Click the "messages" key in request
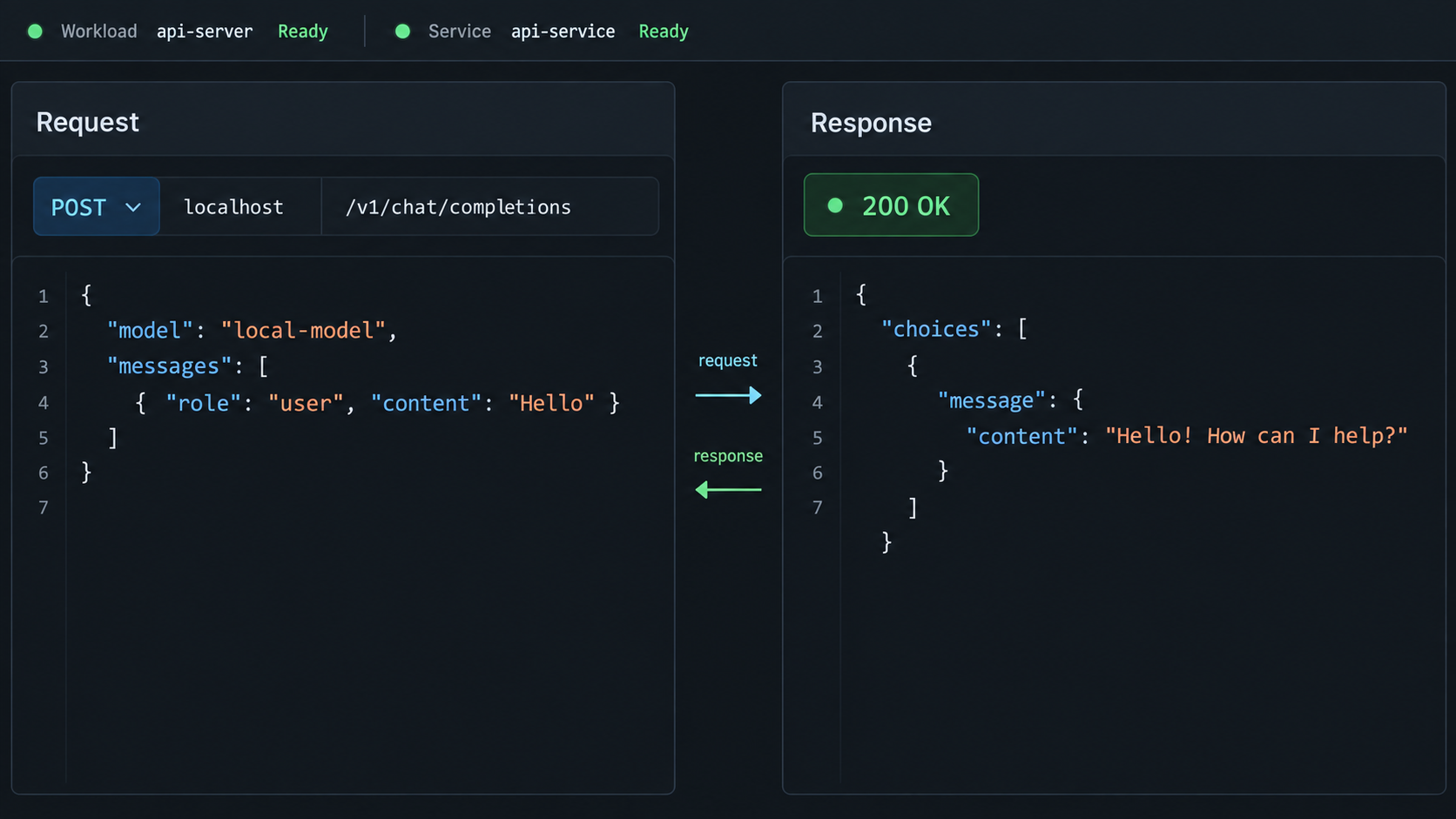This screenshot has height=819, width=1456. coord(169,366)
